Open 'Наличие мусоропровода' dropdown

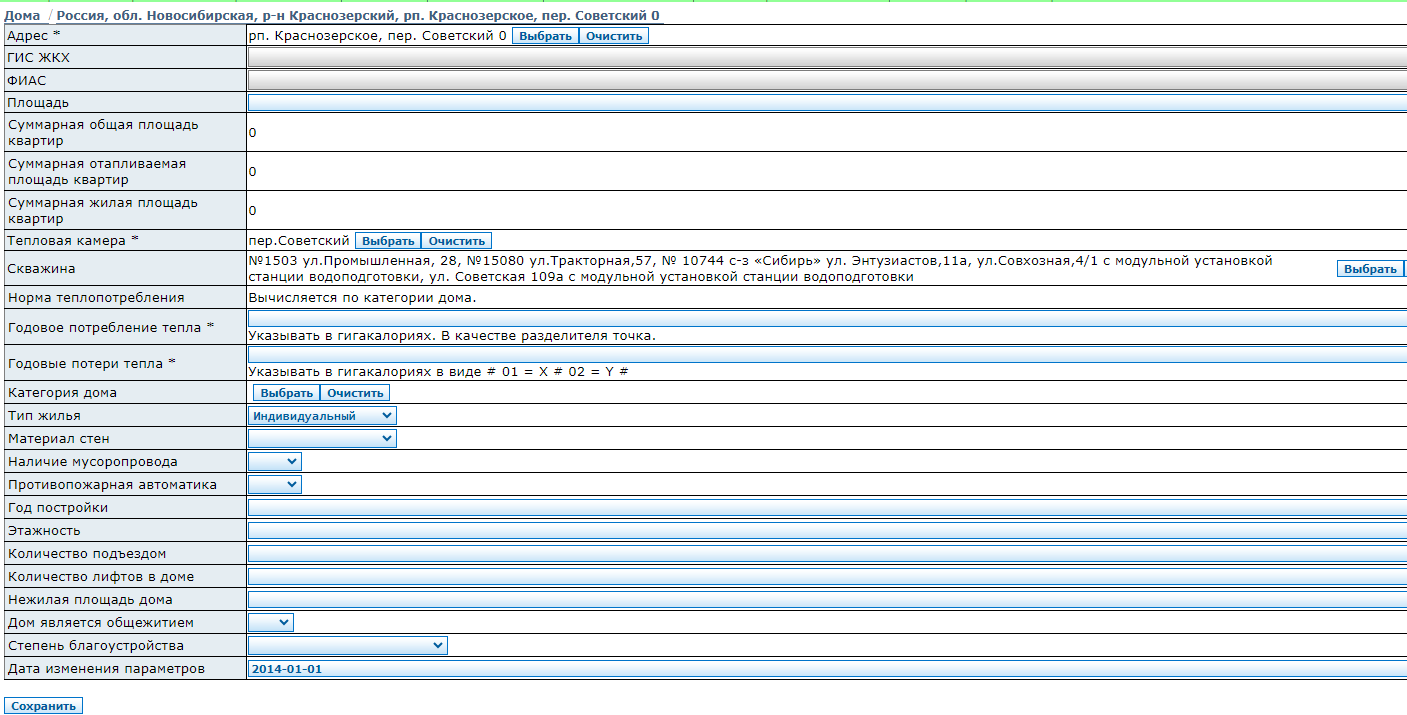tap(275, 461)
